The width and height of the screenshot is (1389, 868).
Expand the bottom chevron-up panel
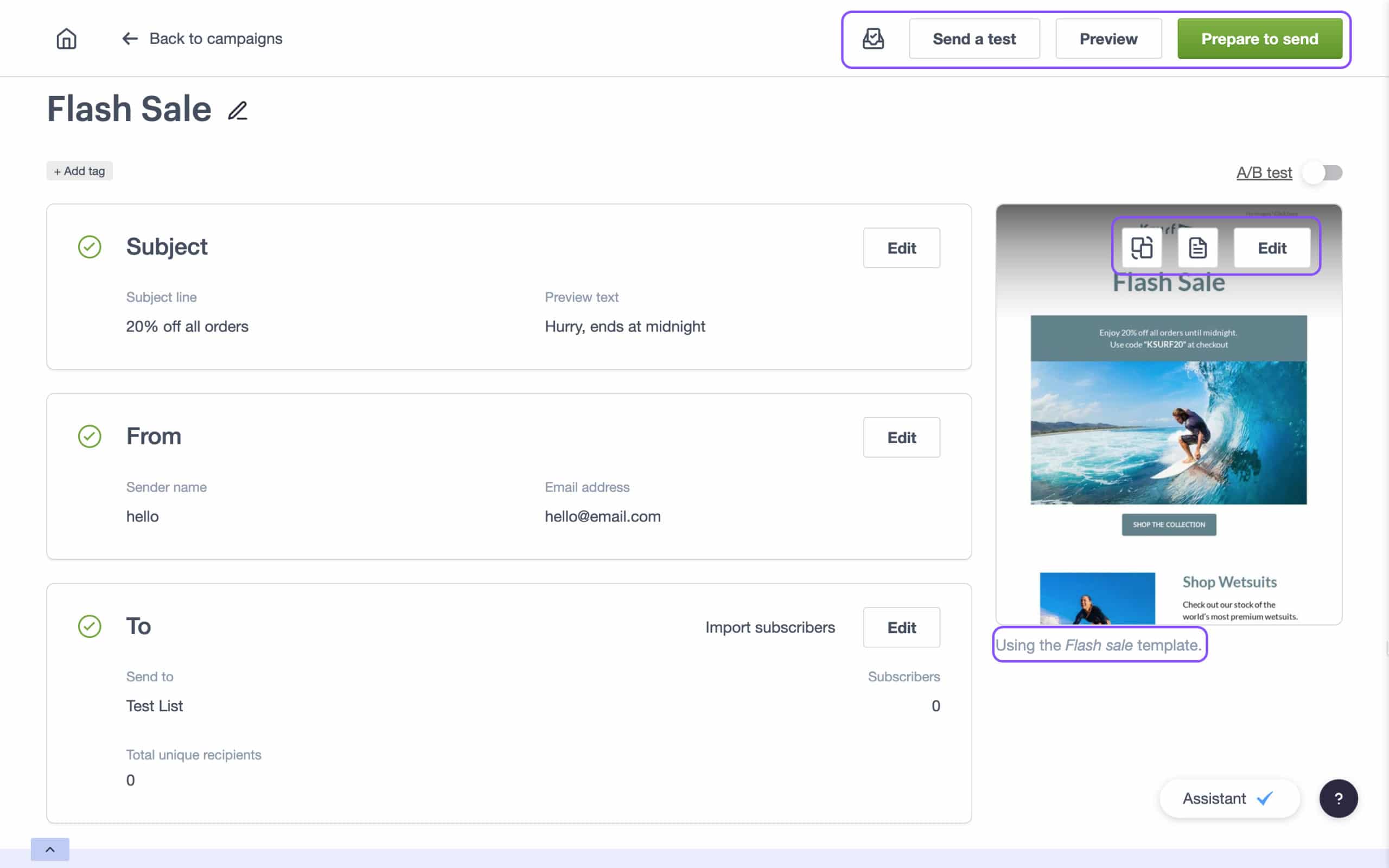[50, 849]
